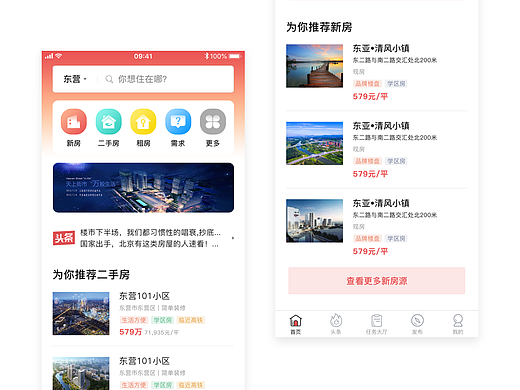Open the sunset pier listing thumbnail
This screenshot has width=520, height=390.
(x=314, y=66)
